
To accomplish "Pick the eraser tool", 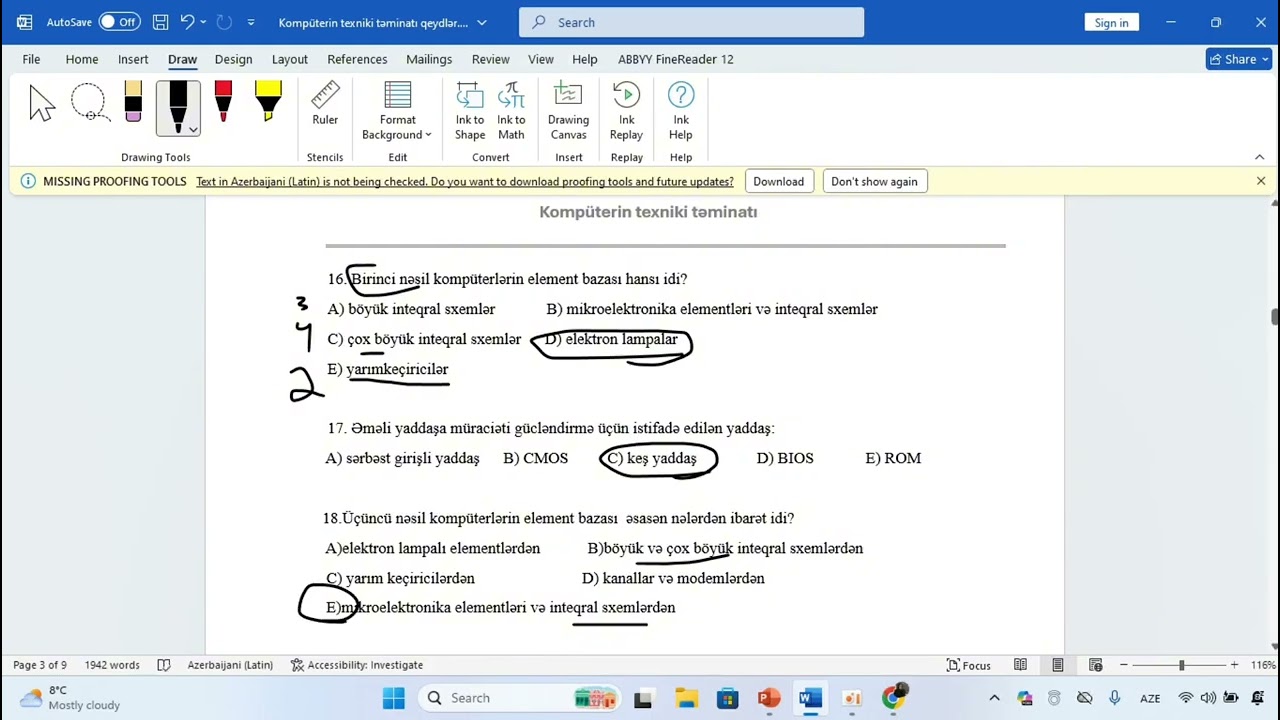I will tap(133, 103).
